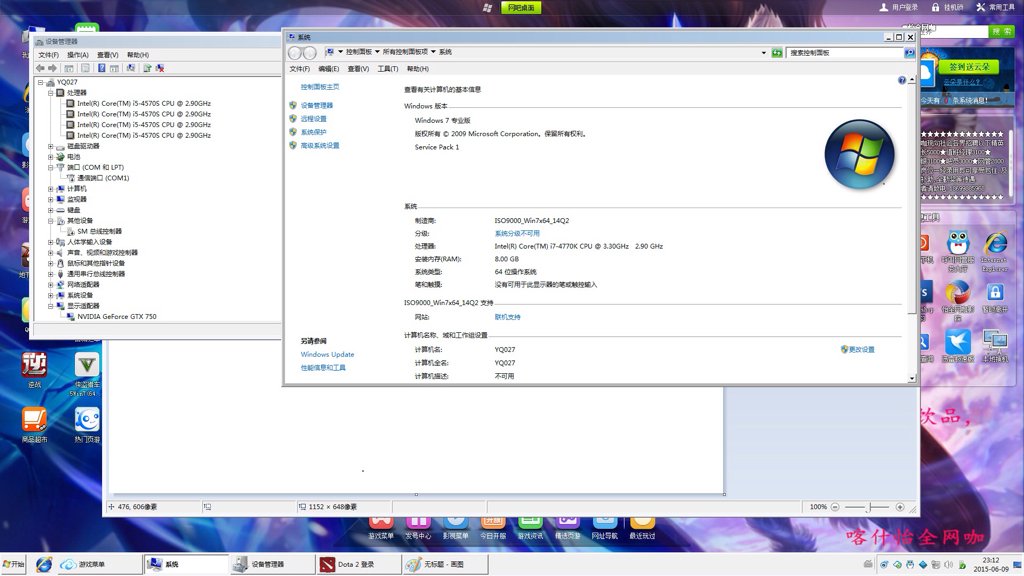Expand the 磁盘驱动器 disk drives node
Image resolution: width=1024 pixels, height=576 pixels.
51,146
